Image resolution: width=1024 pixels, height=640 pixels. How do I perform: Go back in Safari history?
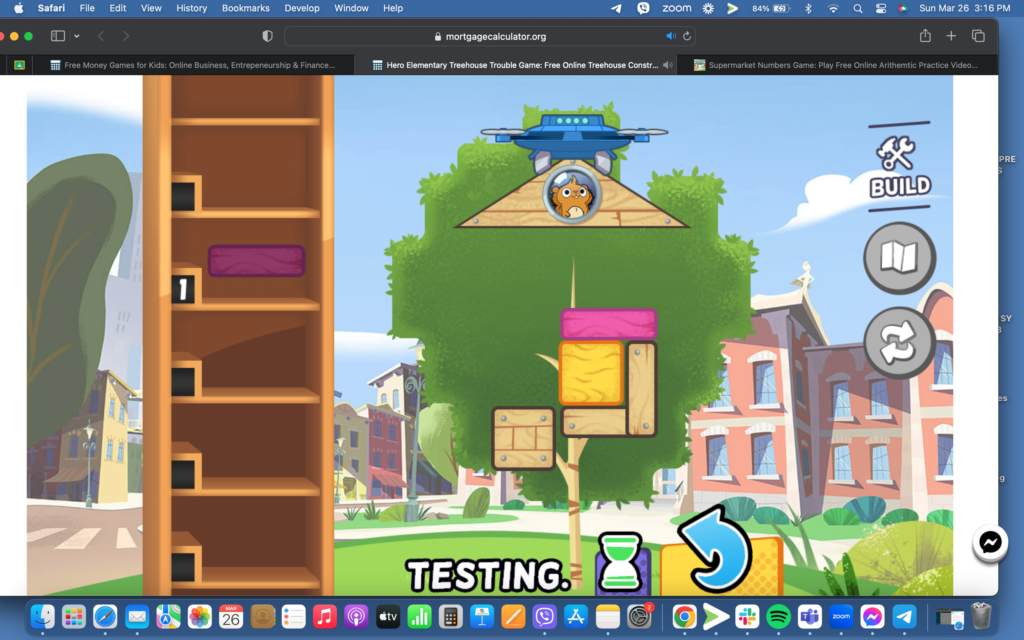[x=101, y=36]
